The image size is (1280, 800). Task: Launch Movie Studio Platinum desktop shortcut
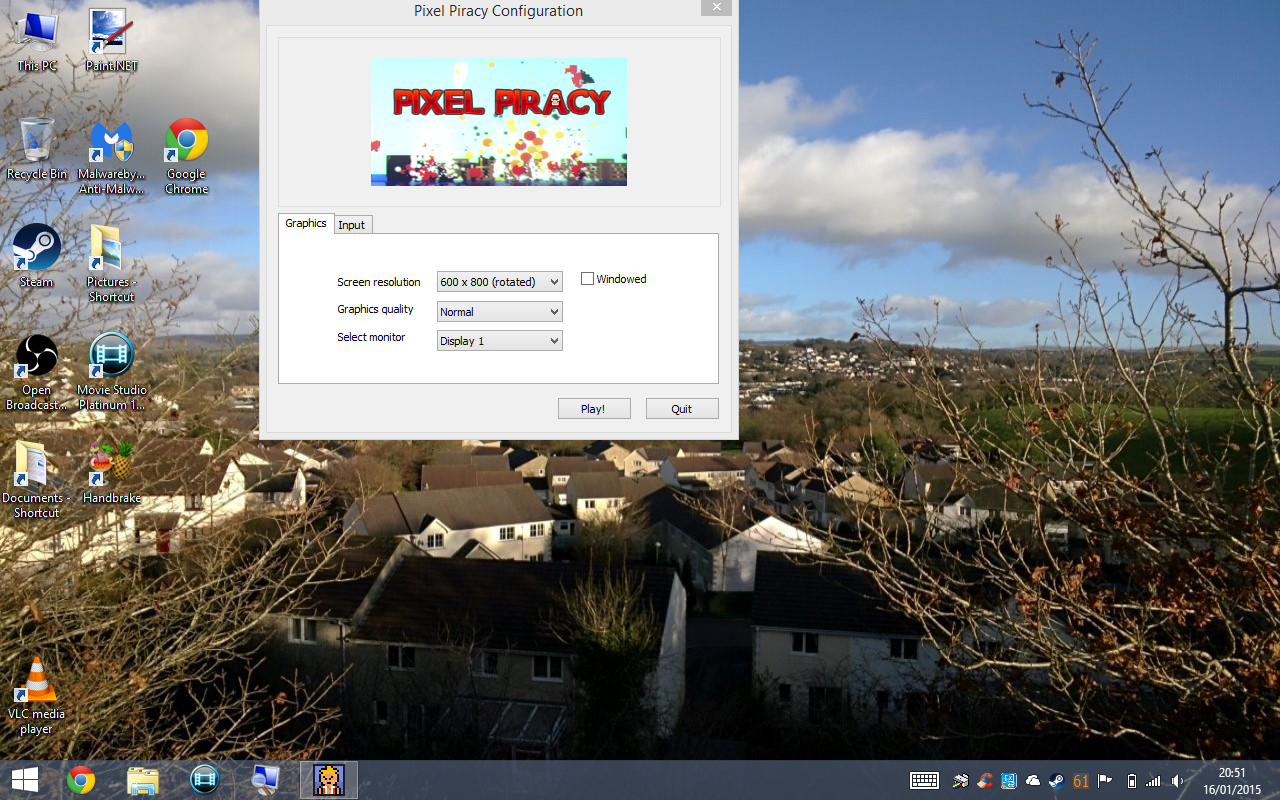[111, 372]
